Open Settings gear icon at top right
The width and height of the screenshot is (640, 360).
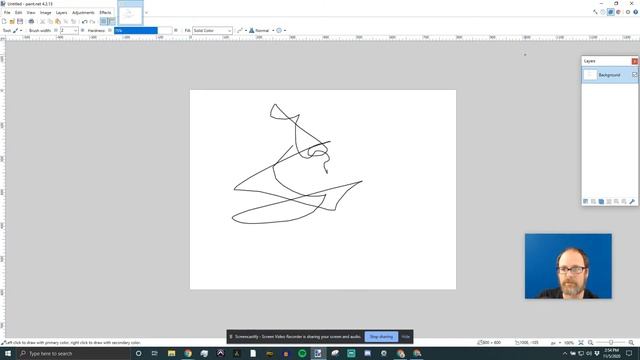point(628,12)
